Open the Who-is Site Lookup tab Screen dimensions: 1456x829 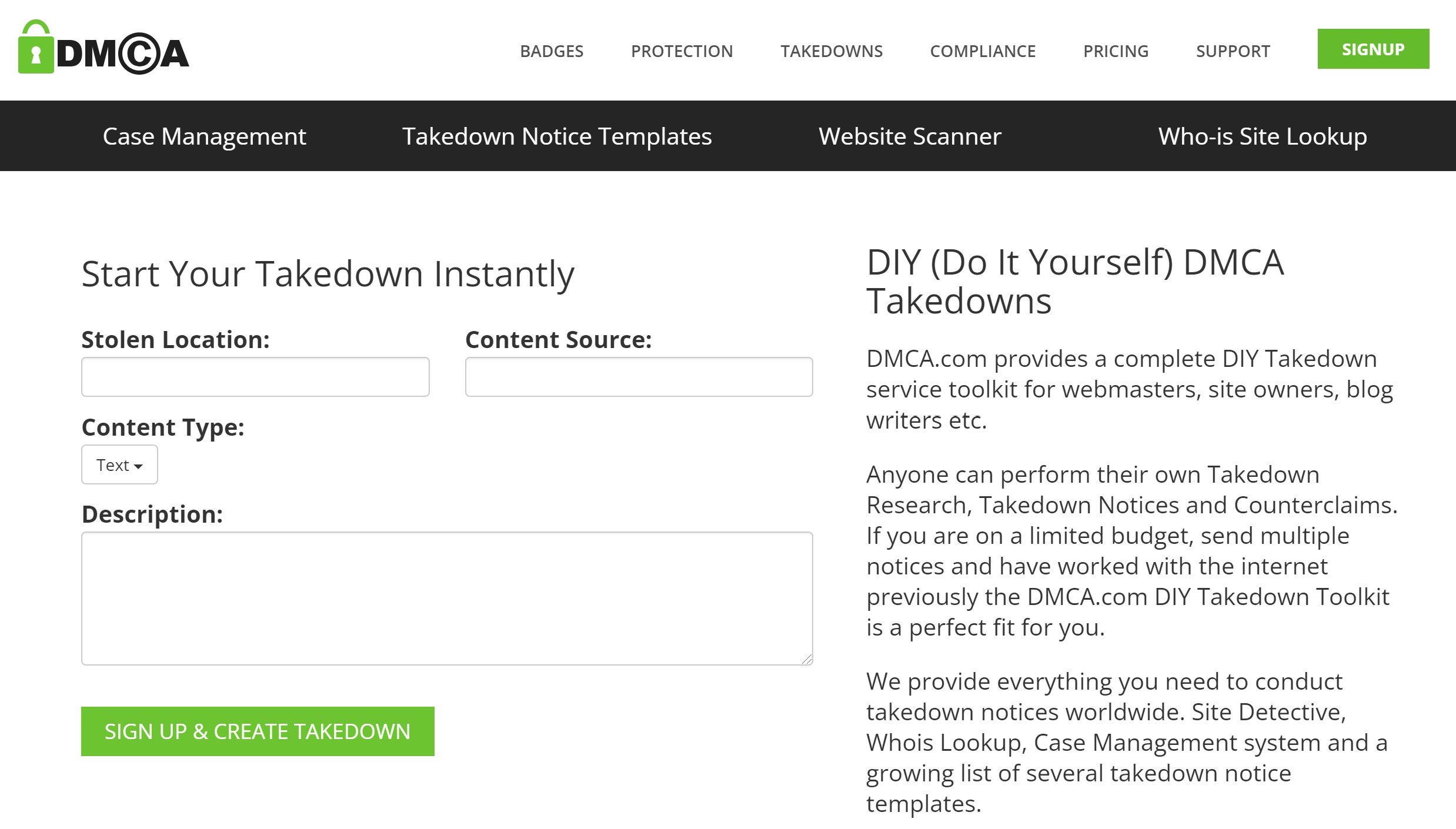pyautogui.click(x=1262, y=136)
